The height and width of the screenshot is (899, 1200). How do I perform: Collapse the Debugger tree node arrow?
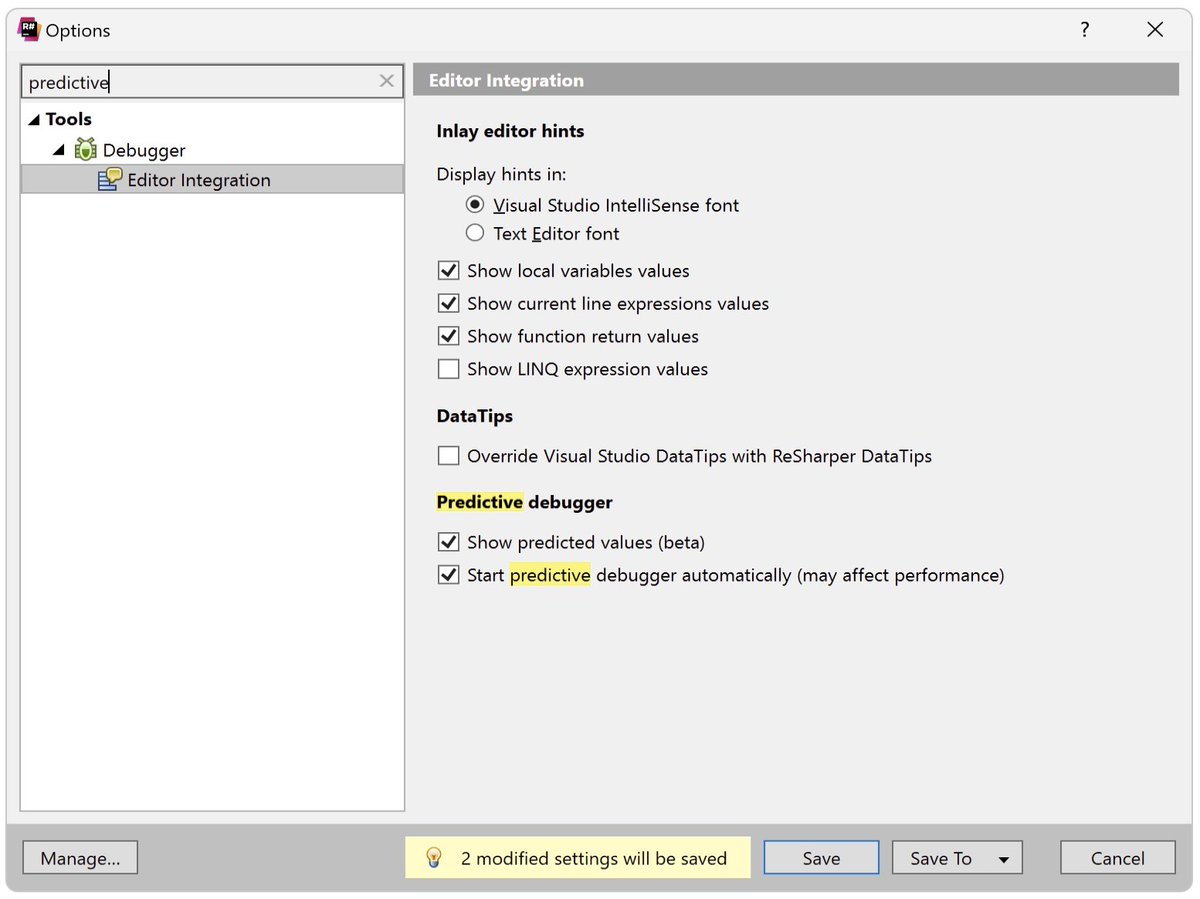[x=59, y=150]
